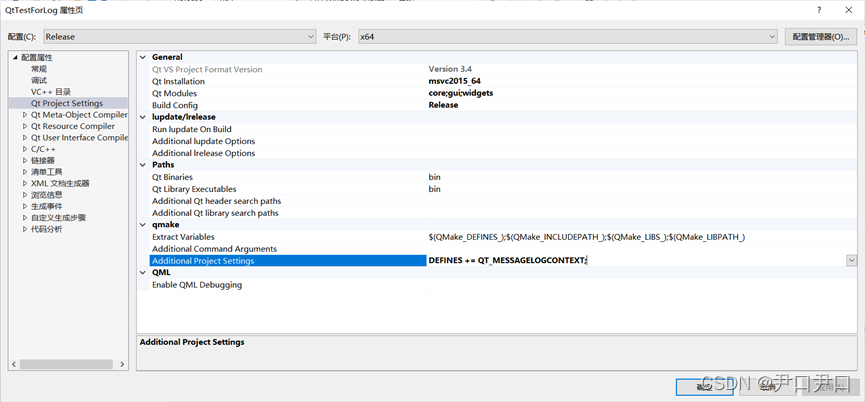
Task: Collapse the Paths property group
Action: coord(143,165)
